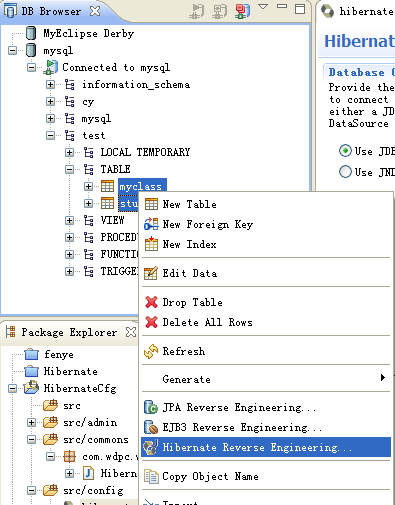Choose Hibernate Reverse Engineering menu entry
This screenshot has height=505, width=395.
click(x=266, y=447)
